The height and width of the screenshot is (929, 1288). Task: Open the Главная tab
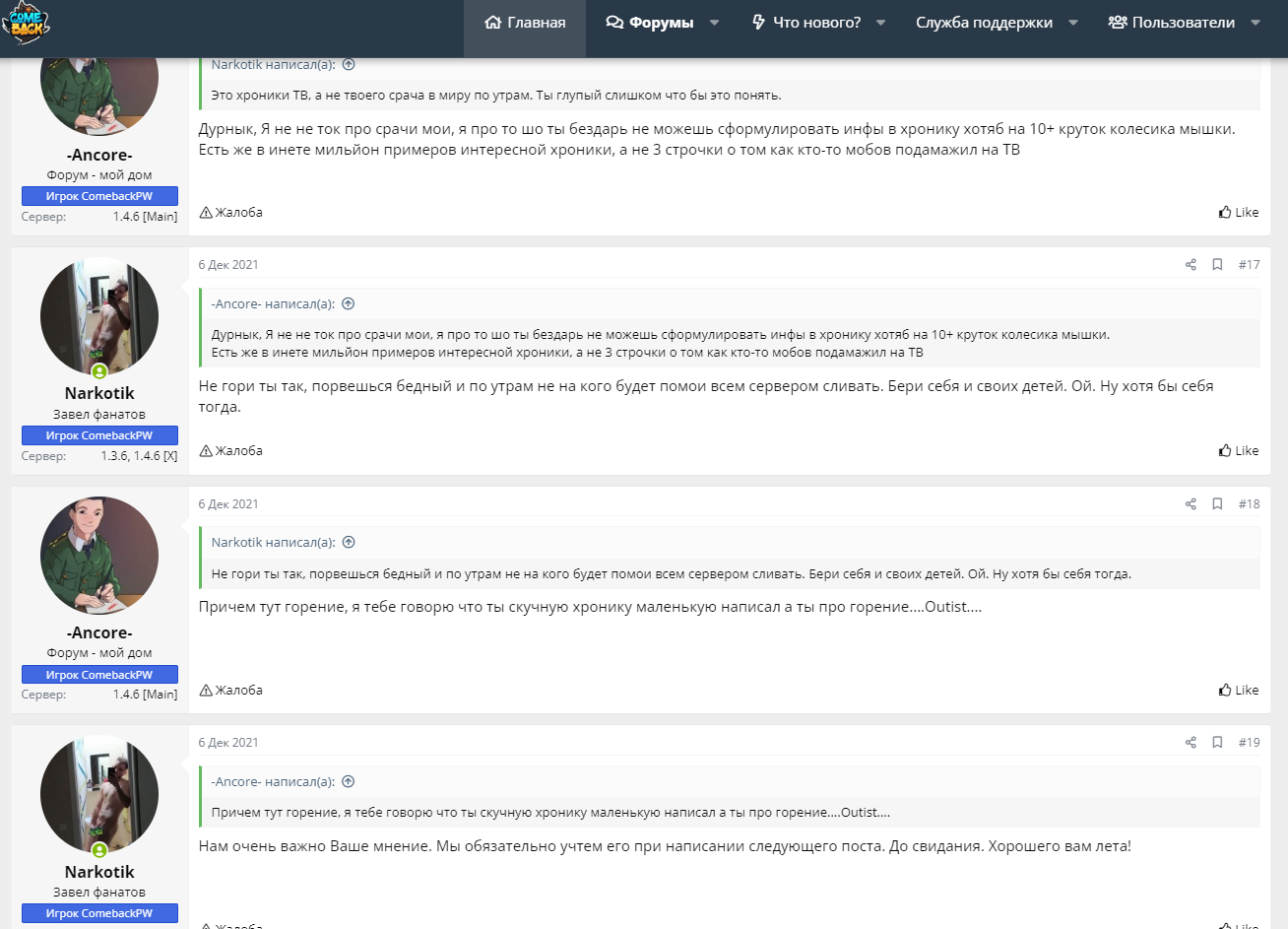pos(525,23)
